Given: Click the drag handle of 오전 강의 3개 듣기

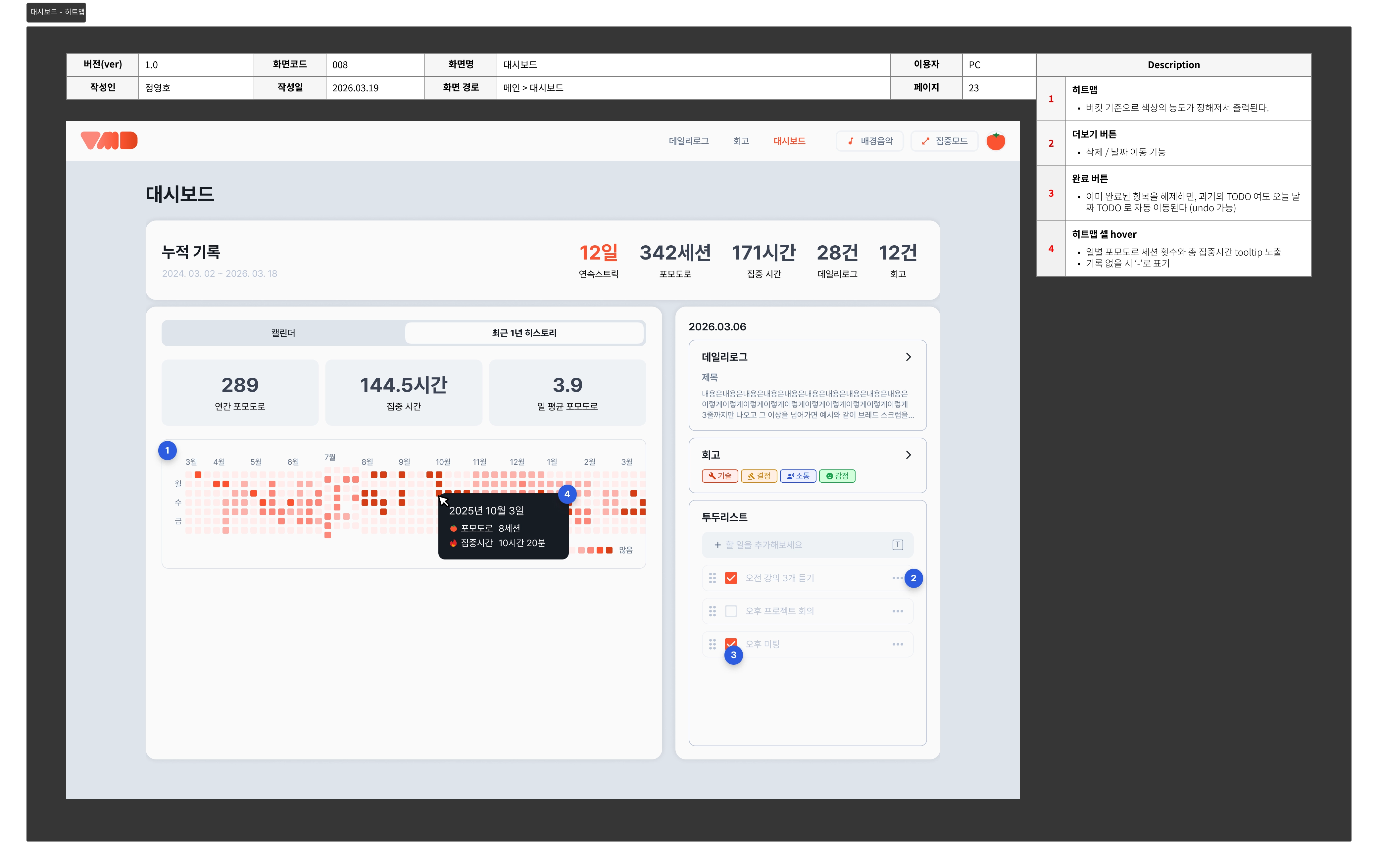Looking at the screenshot, I should (713, 578).
